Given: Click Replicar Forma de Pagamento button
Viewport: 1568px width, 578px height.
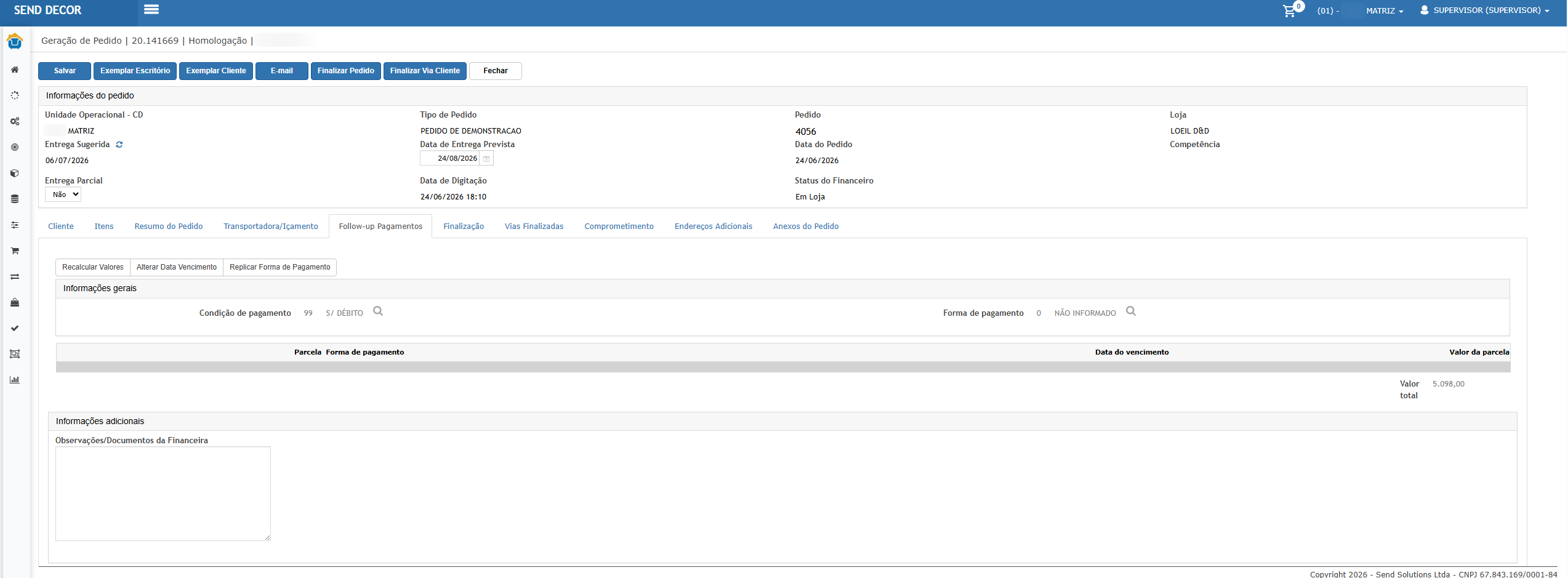Looking at the screenshot, I should 280,267.
